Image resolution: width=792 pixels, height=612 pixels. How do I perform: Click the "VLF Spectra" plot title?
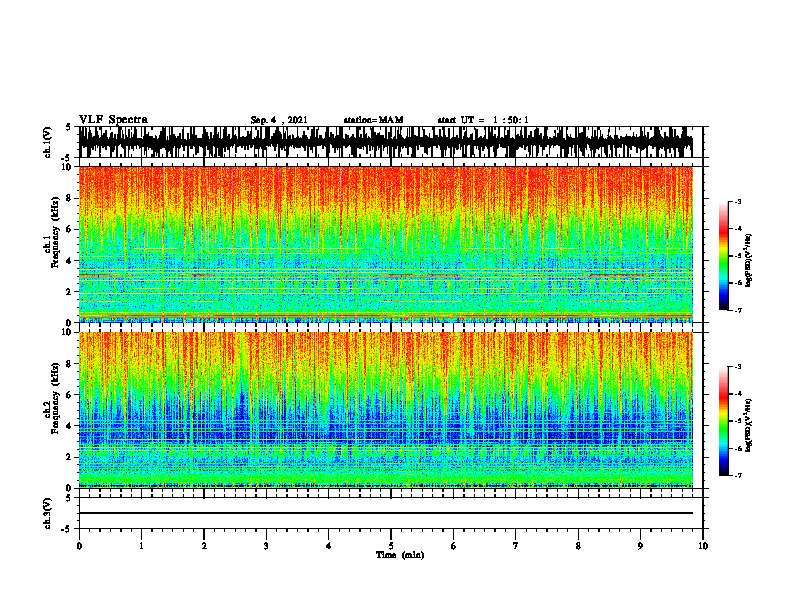[x=113, y=120]
